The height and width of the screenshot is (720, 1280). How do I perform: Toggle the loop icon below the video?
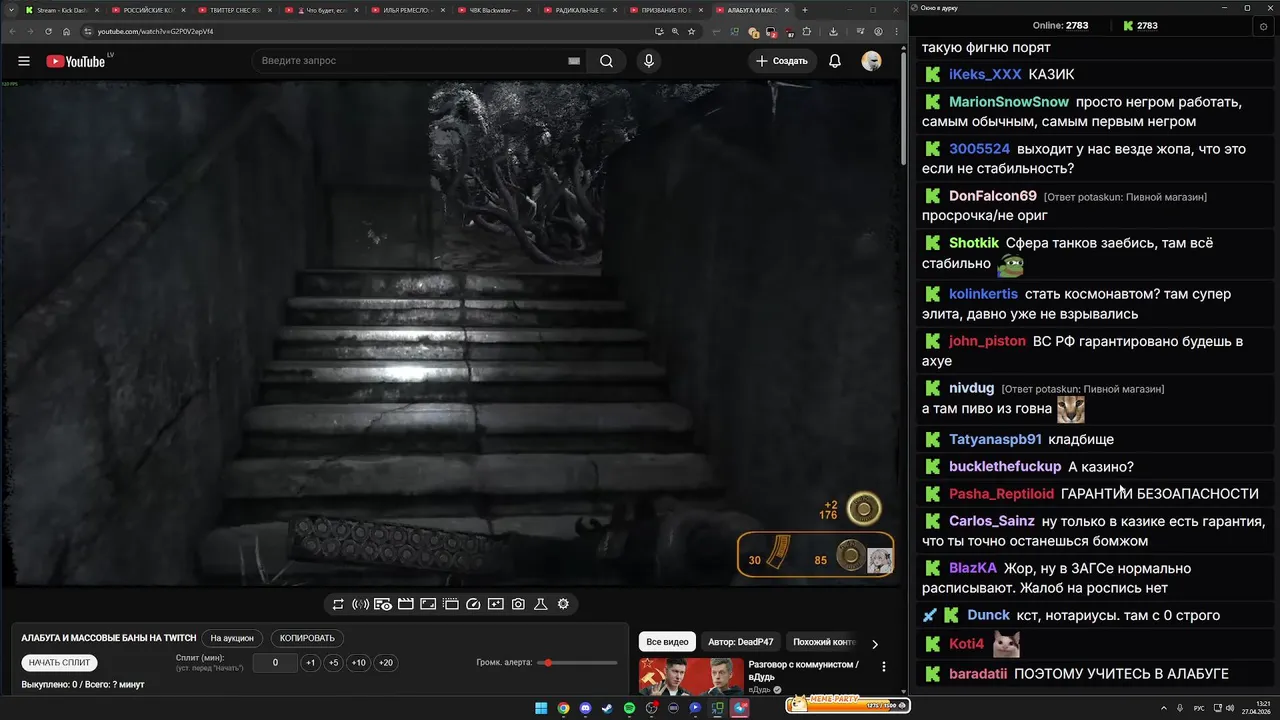tap(338, 604)
